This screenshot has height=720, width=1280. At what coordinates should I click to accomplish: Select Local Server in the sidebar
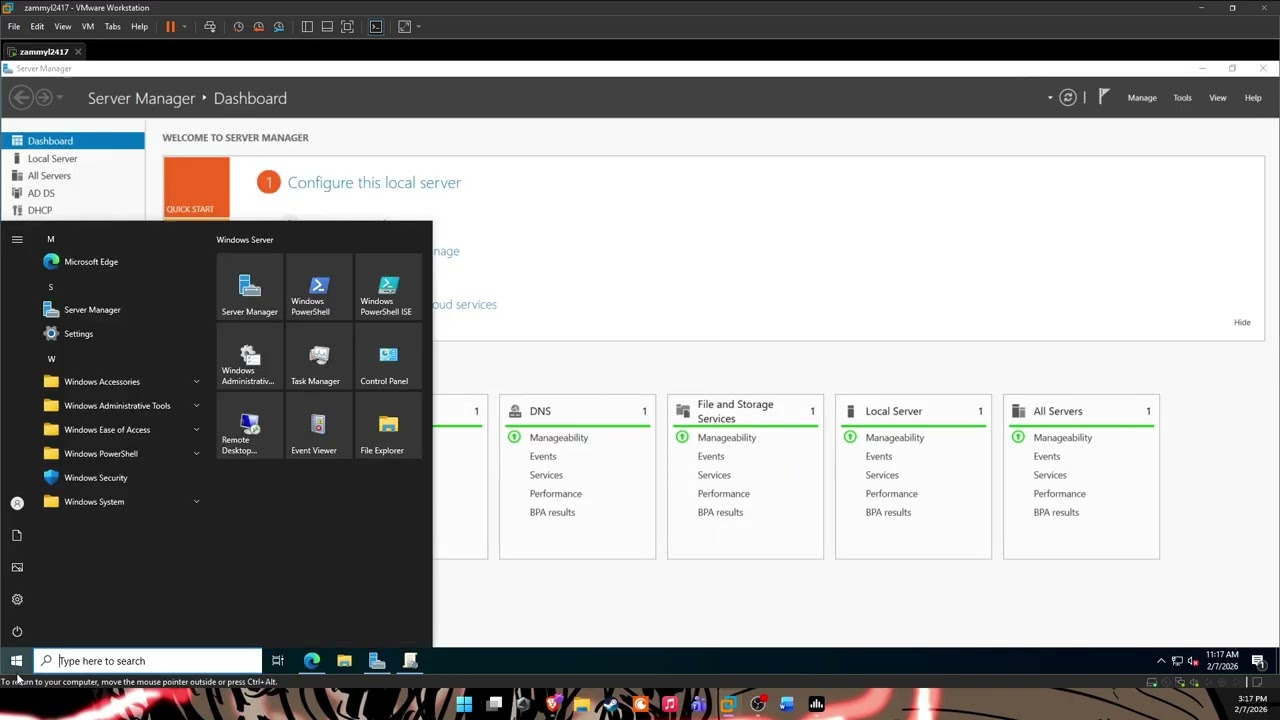[x=72, y=159]
